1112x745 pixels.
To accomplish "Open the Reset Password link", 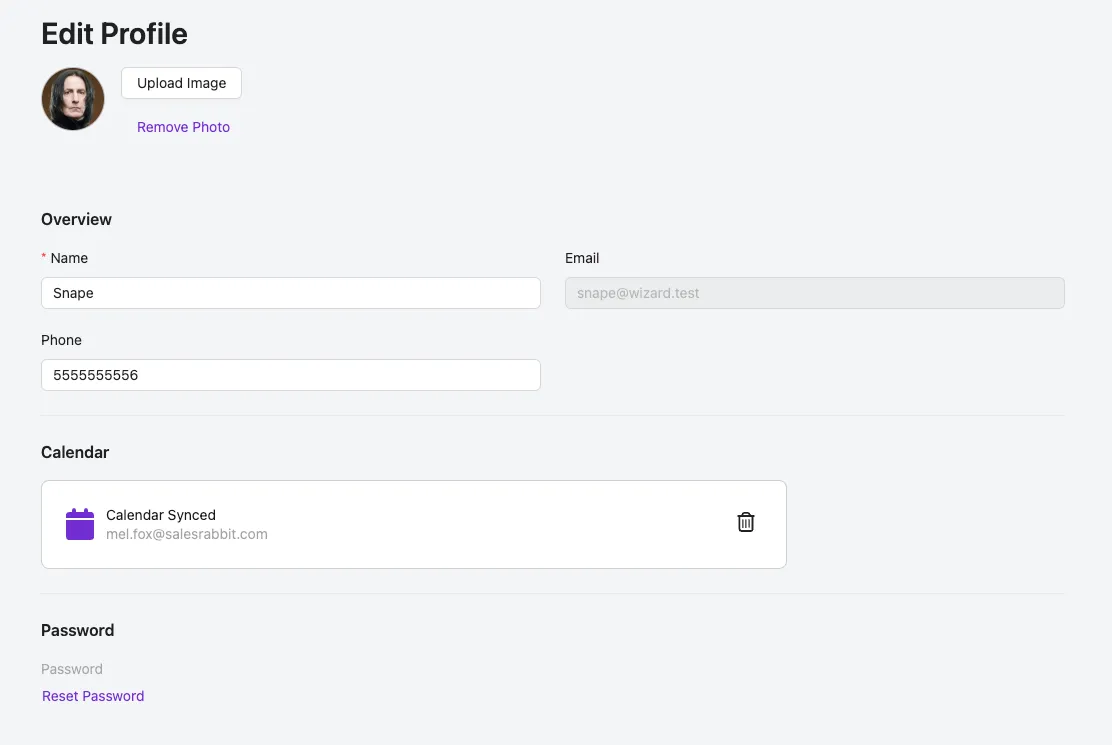I will 93,696.
